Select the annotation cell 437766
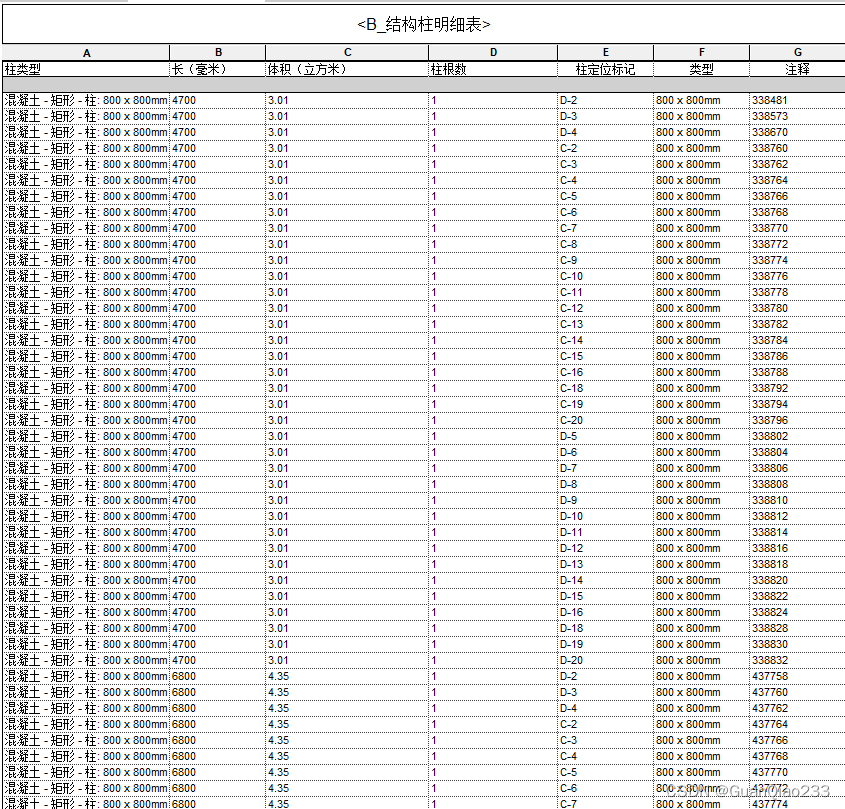Viewport: 845px width, 809px height. coord(798,741)
